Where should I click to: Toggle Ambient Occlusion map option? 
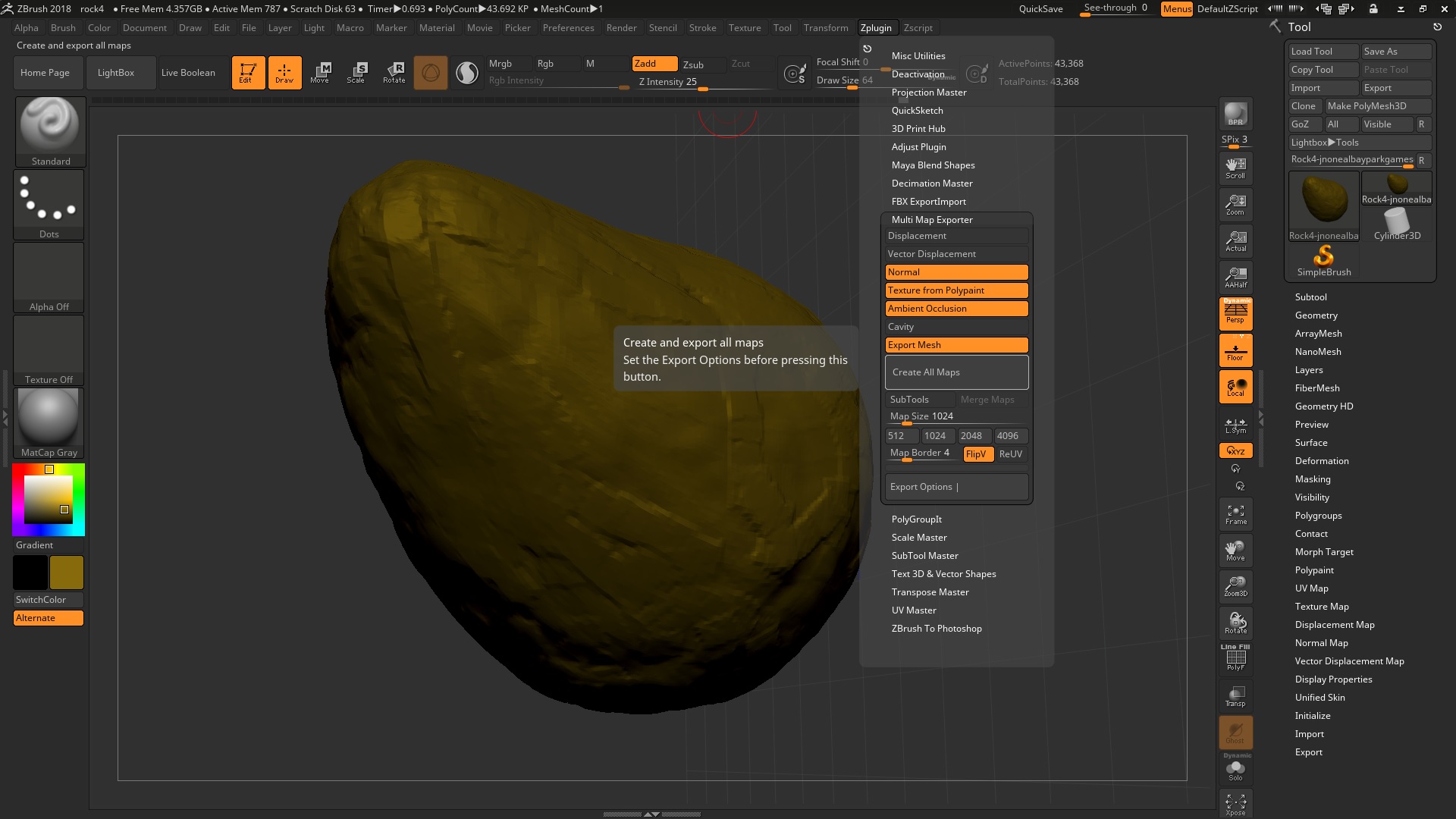[956, 309]
